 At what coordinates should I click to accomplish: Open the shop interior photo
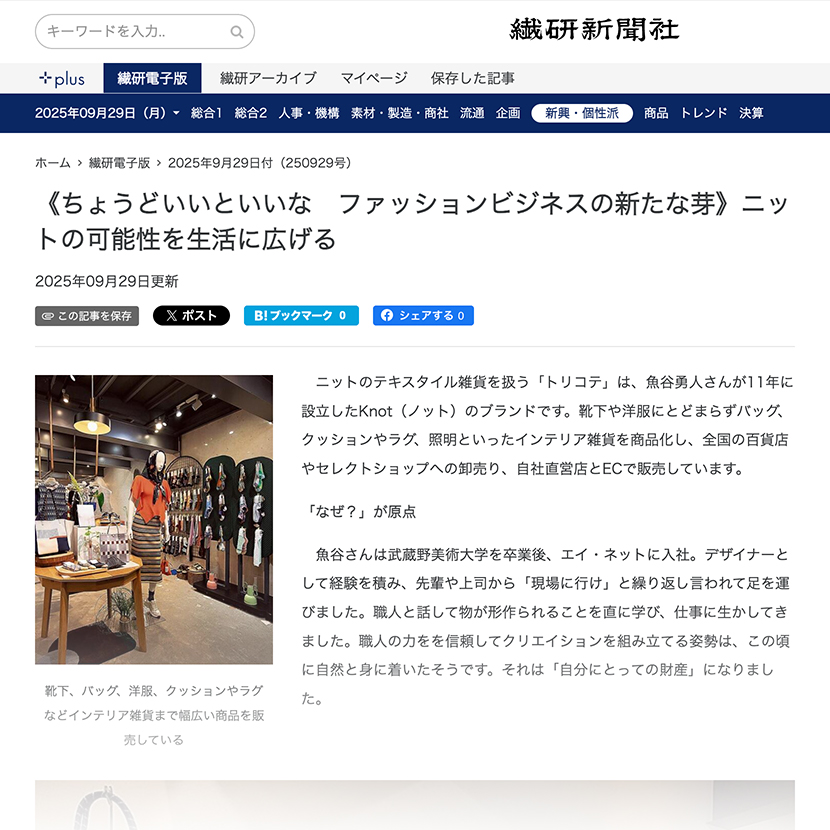[x=154, y=519]
